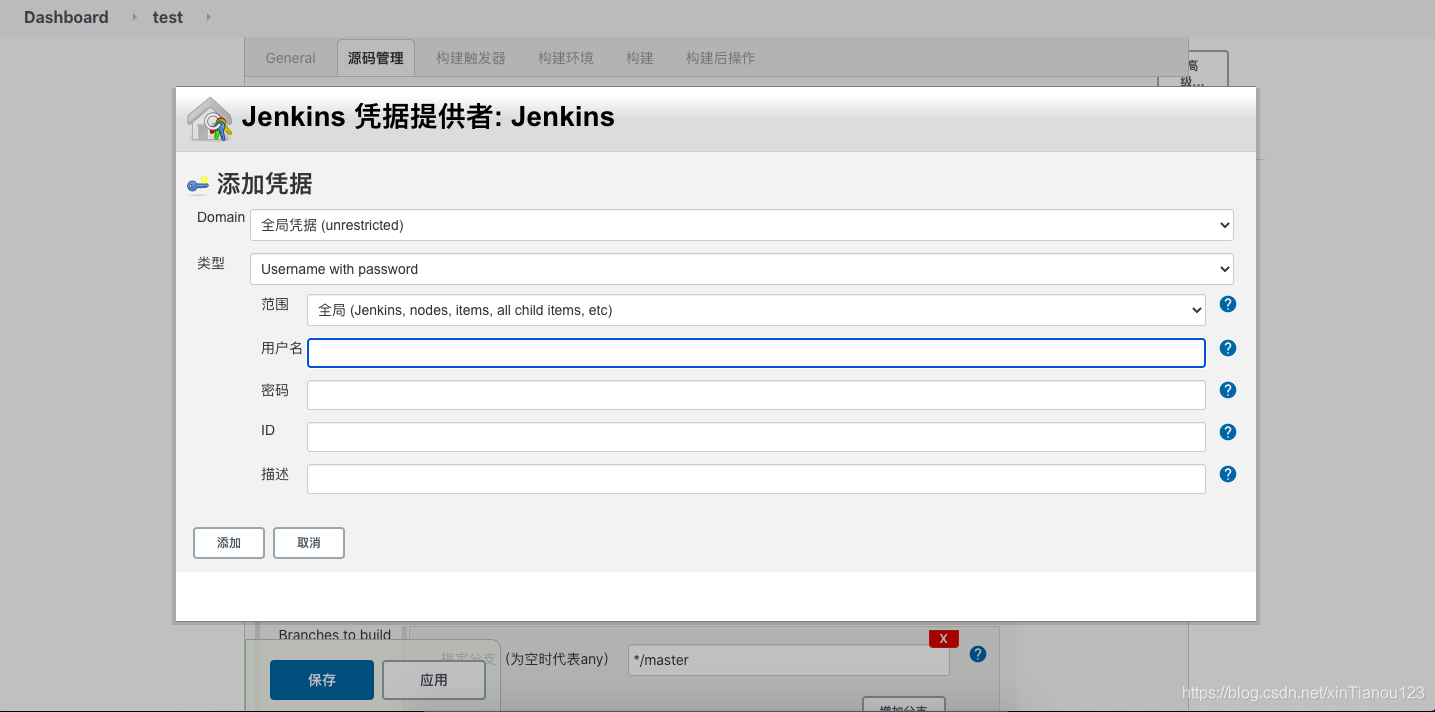The height and width of the screenshot is (712, 1435).
Task: Focus the 用户名 username input field
Action: pyautogui.click(x=756, y=353)
